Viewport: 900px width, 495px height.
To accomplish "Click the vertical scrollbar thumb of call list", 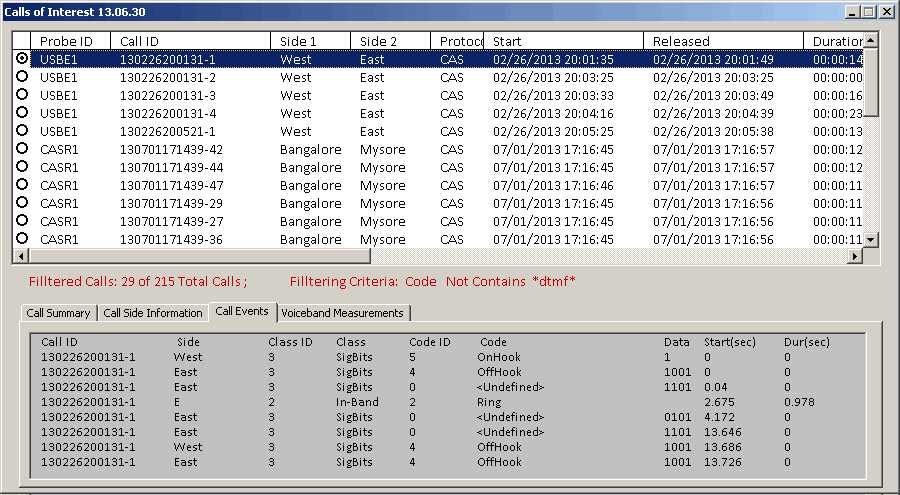I will [x=871, y=82].
